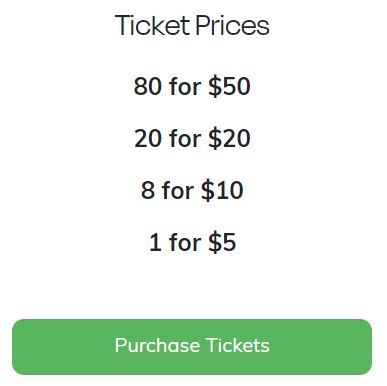This screenshot has width=387, height=386.
Task: Click the 20 for $20 price line
Action: tap(192, 138)
